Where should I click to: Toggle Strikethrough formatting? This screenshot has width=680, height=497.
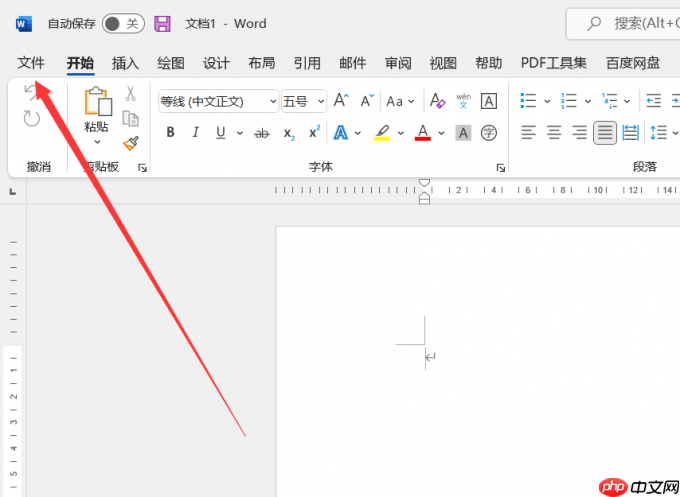point(262,133)
